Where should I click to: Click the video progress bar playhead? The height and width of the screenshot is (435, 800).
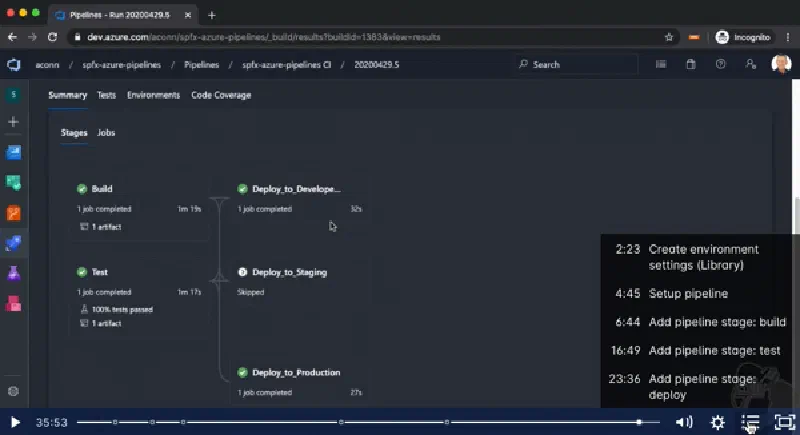coord(639,422)
